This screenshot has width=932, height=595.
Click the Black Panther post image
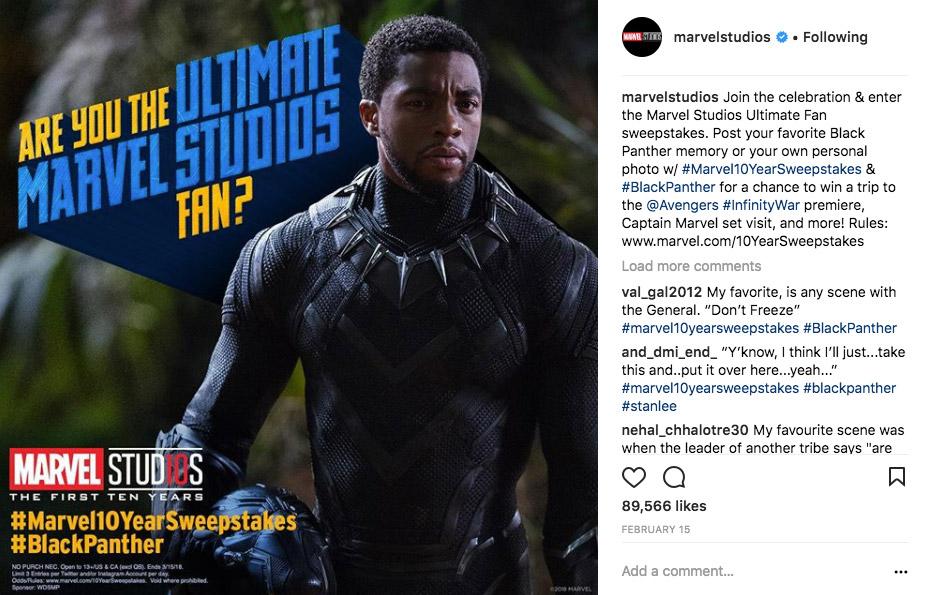299,297
